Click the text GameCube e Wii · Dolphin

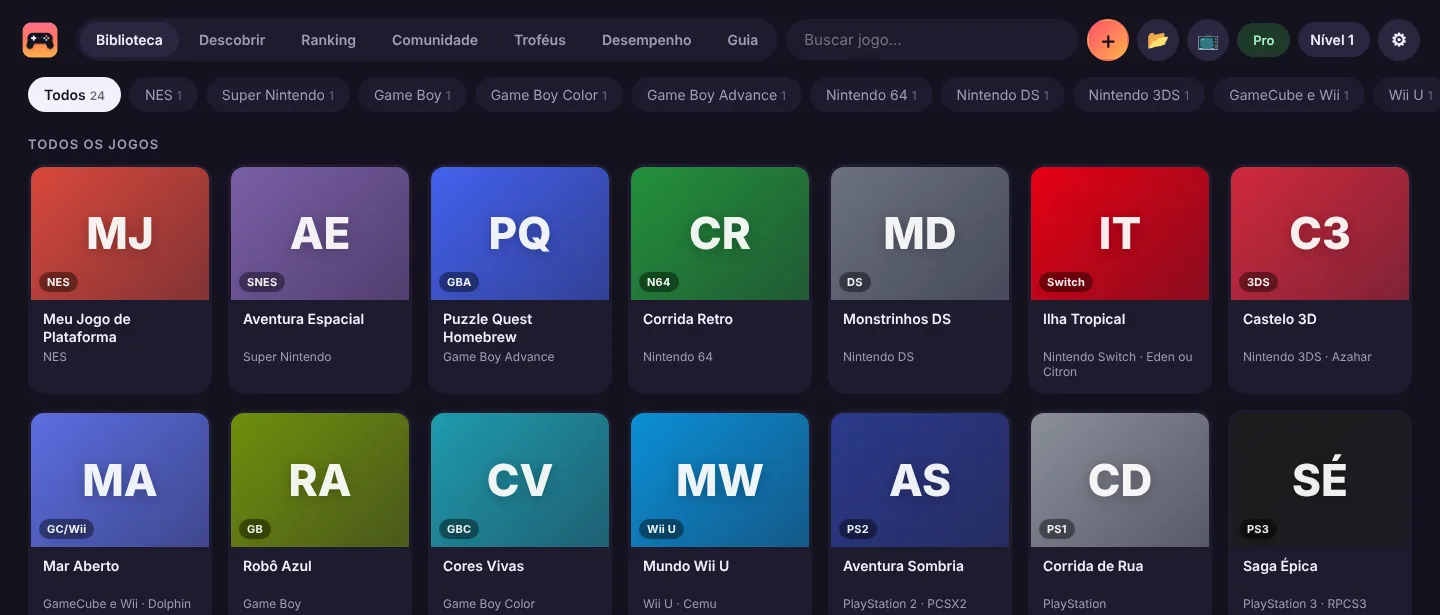click(117, 604)
